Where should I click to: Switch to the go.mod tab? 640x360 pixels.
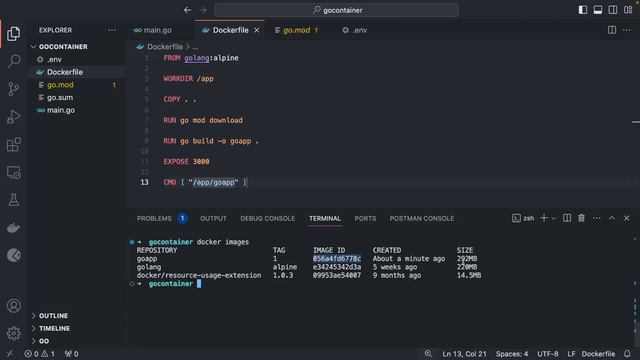click(296, 30)
